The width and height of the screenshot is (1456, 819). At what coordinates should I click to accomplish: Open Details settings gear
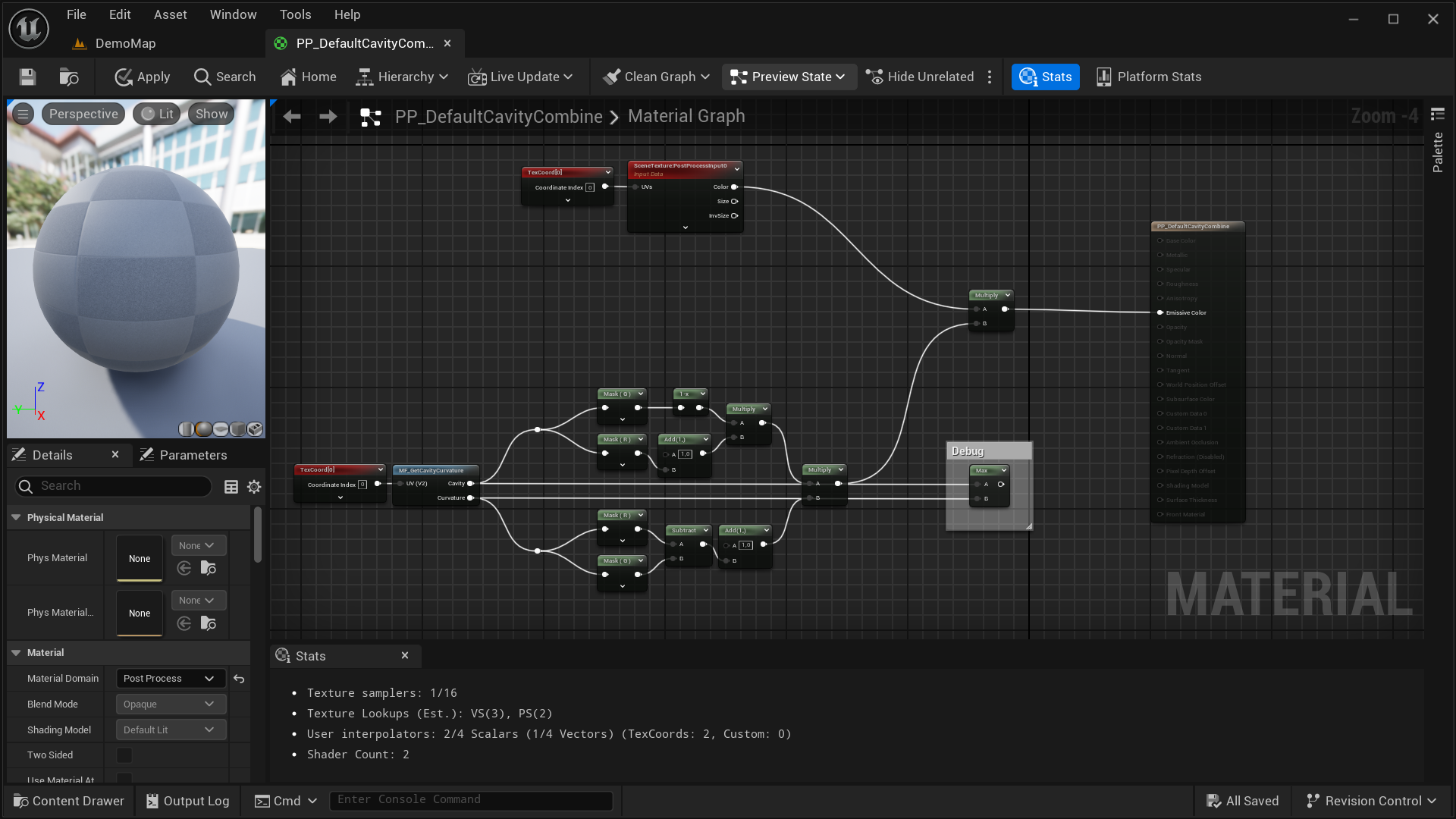point(254,487)
